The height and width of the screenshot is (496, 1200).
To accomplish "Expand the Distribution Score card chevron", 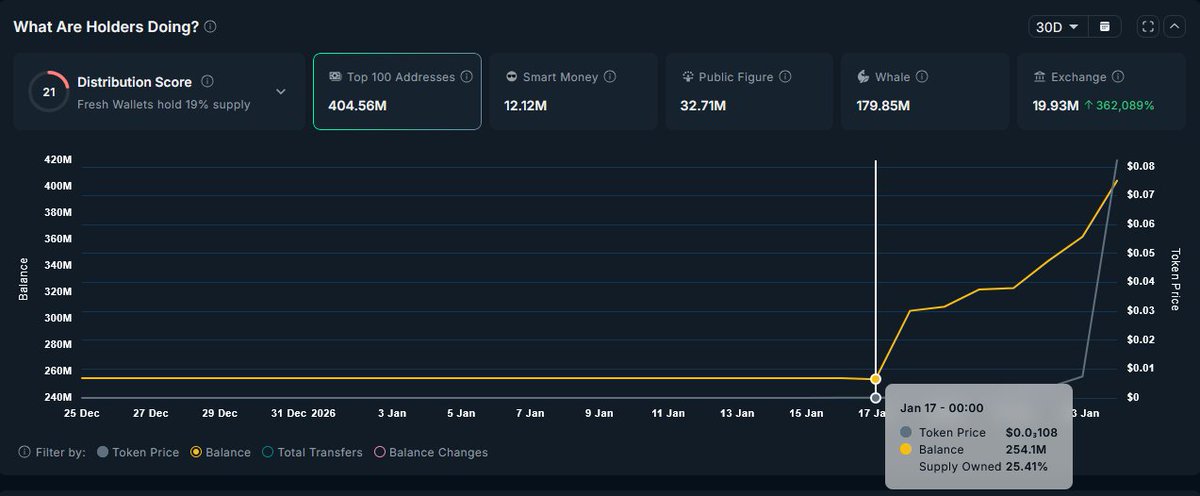I will 281,91.
